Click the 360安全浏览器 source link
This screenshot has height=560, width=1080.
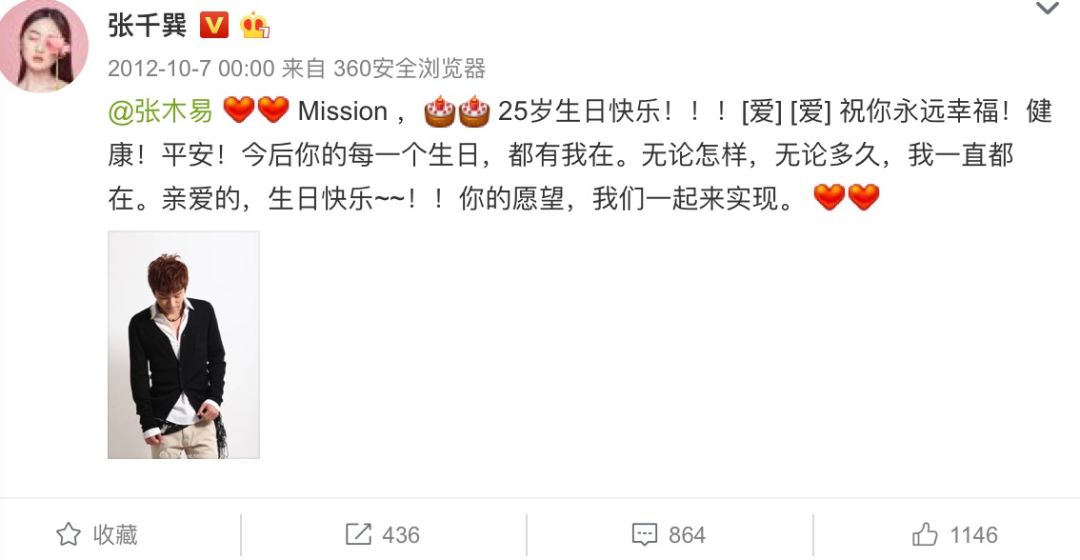410,69
